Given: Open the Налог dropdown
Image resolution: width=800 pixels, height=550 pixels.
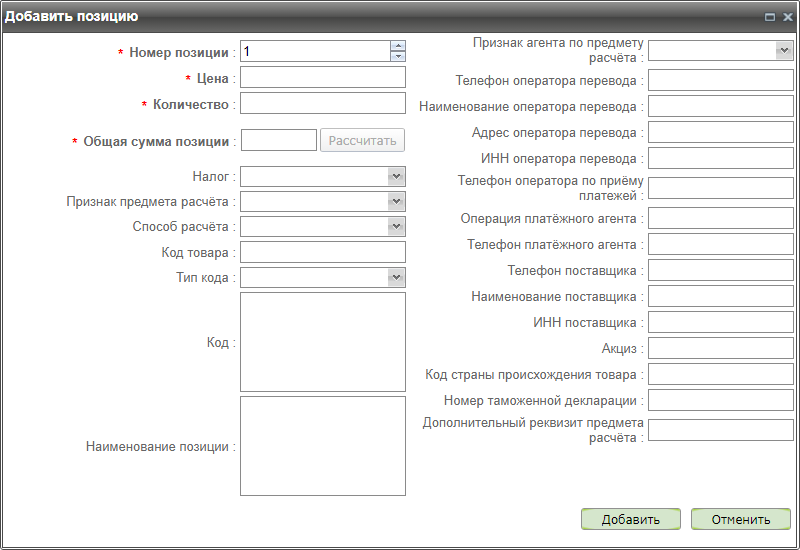Looking at the screenshot, I should (396, 176).
